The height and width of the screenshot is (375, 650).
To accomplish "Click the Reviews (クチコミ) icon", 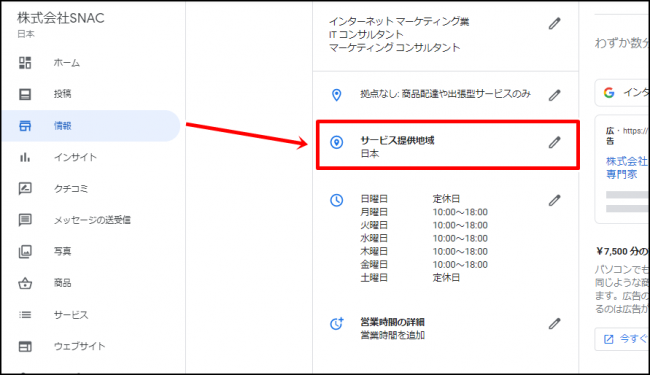I will point(25,189).
